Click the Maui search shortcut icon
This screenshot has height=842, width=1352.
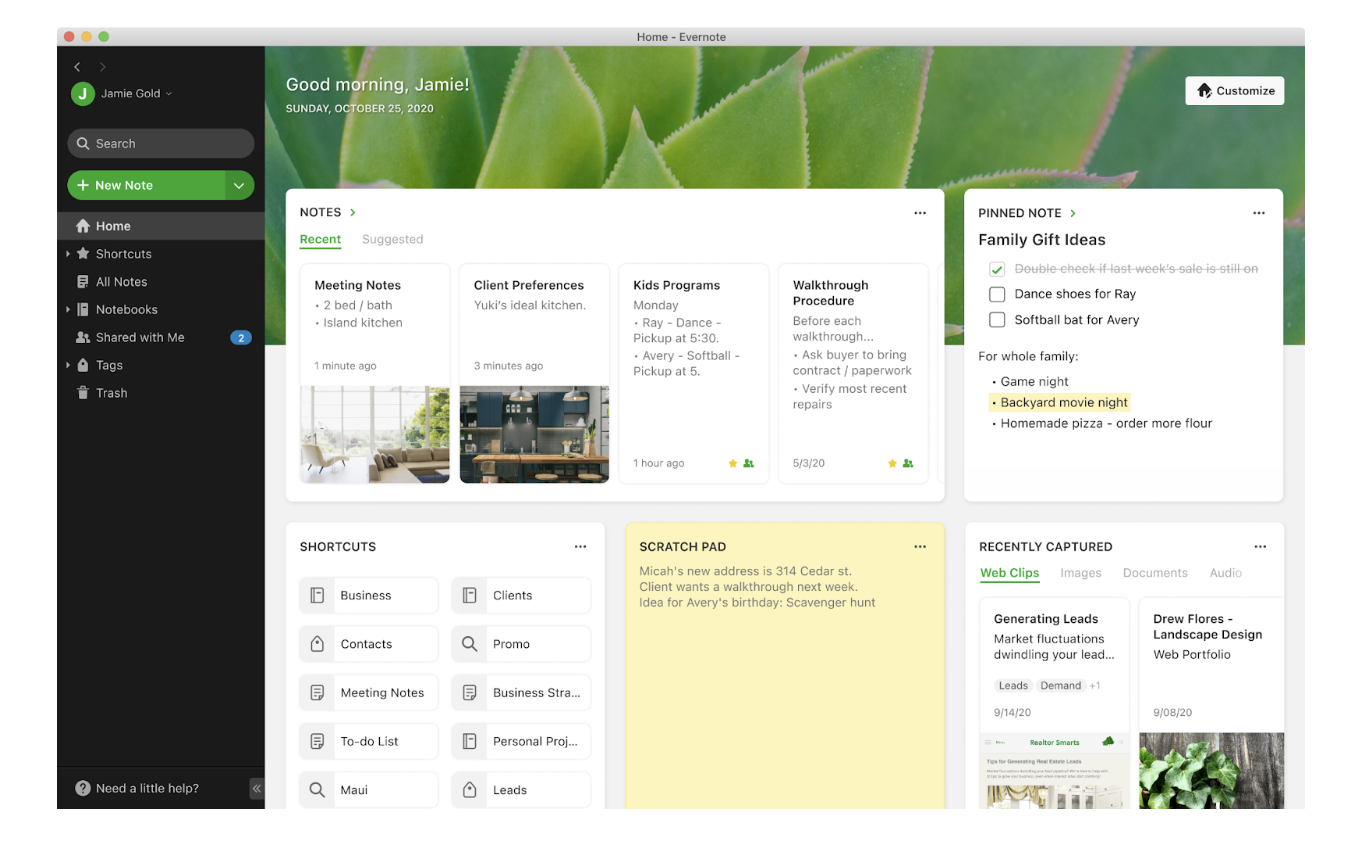[317, 790]
